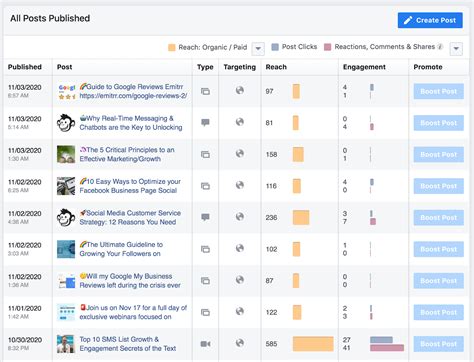Boost the 10 Easy Ways to Optimize post
Screen dimensions: 474x362
point(439,186)
